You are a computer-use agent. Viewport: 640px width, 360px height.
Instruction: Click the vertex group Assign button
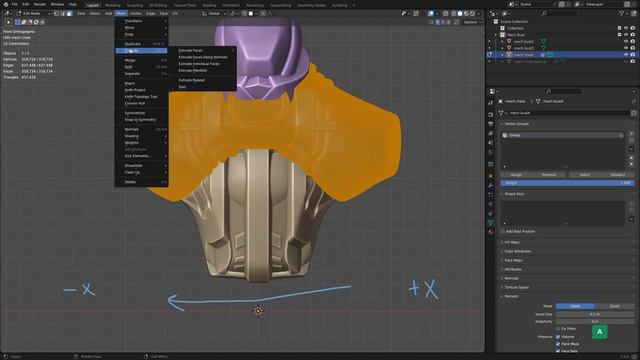[x=516, y=175]
